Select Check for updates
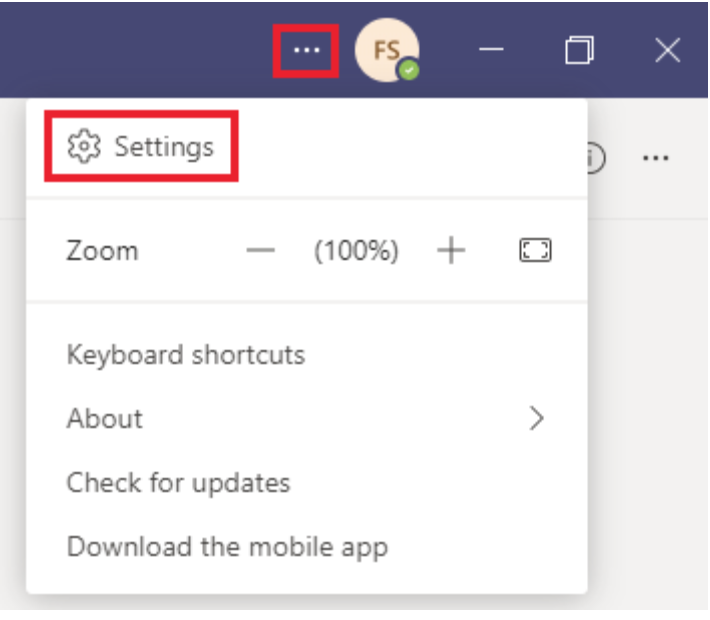 [178, 483]
